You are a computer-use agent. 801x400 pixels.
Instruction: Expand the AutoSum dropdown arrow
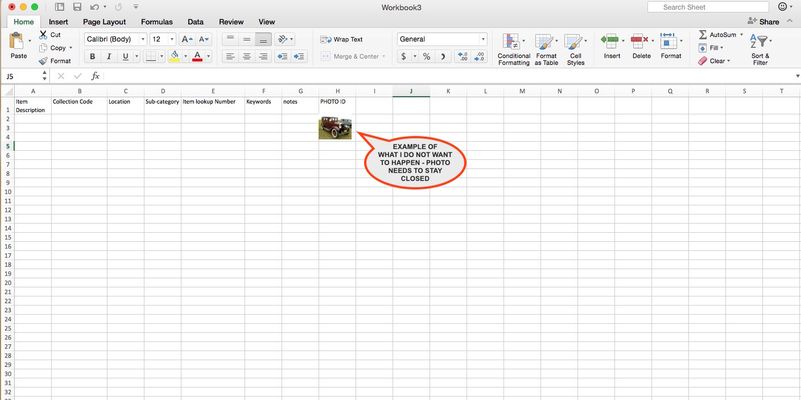click(x=741, y=35)
